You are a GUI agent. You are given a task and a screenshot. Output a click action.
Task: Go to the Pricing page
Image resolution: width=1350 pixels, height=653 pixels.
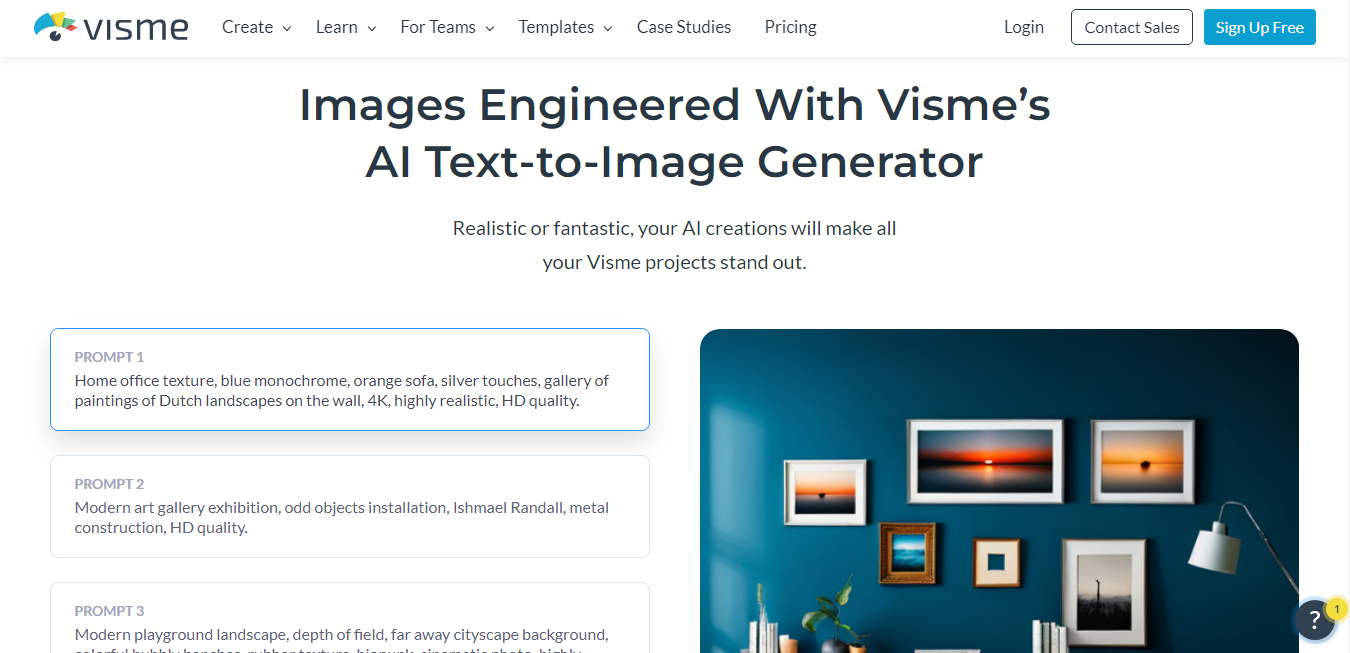790,27
